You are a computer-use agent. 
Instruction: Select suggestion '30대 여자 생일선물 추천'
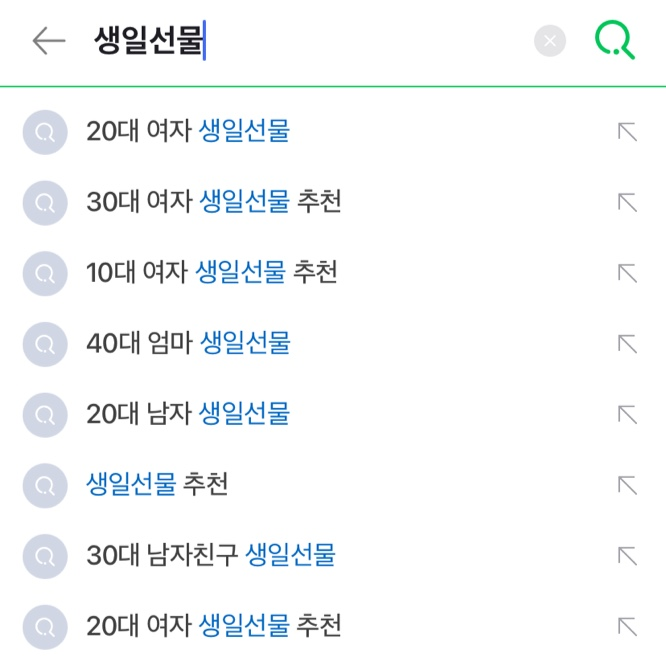pos(214,202)
